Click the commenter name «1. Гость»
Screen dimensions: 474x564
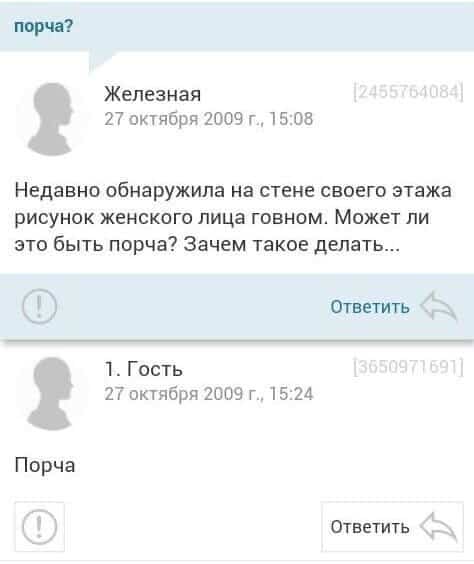(143, 369)
